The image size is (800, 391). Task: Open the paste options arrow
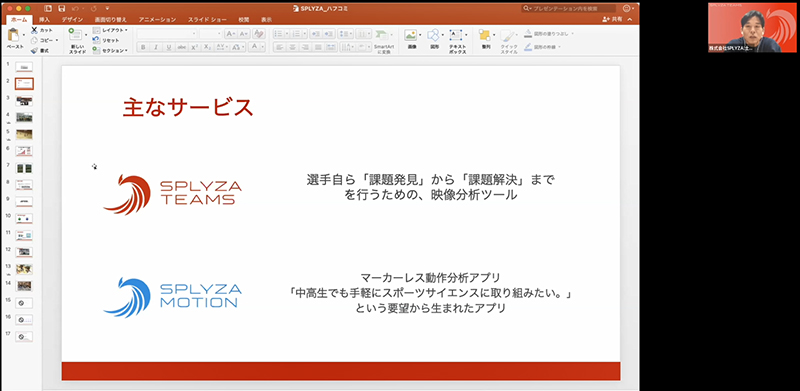[x=23, y=36]
